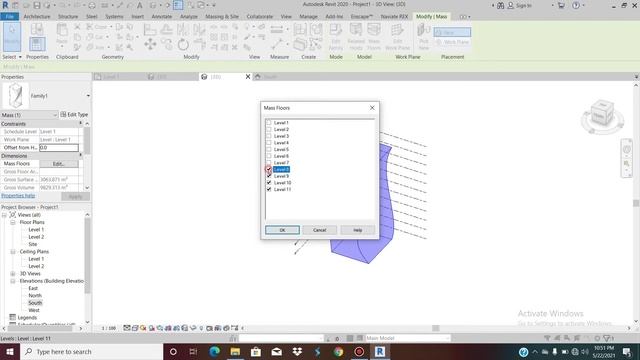Check the Level 2 checkbox
This screenshot has width=640, height=360.
[x=269, y=129]
